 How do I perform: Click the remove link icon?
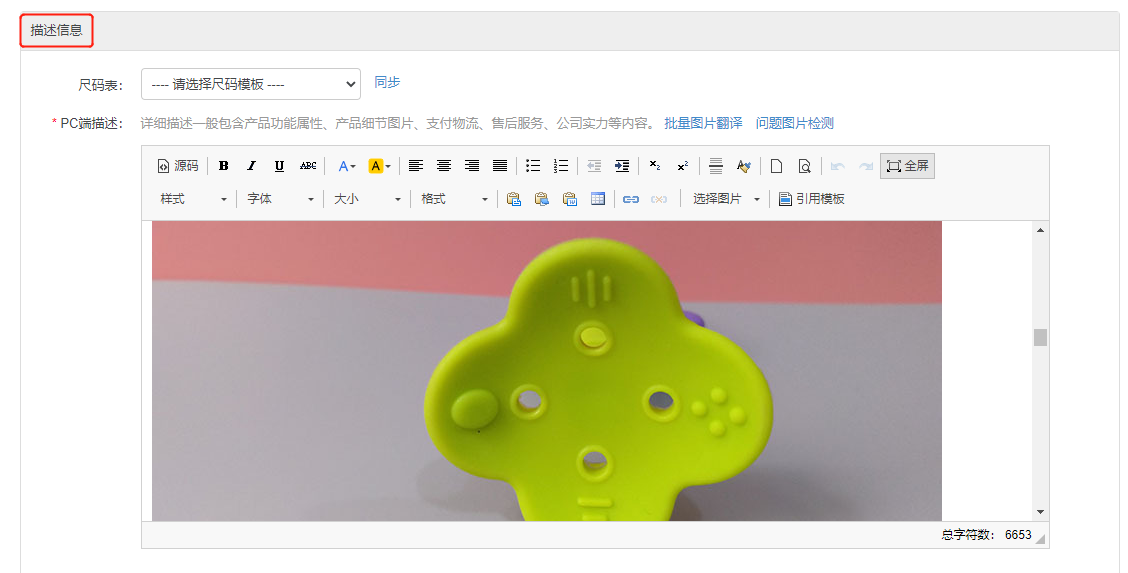click(x=659, y=199)
